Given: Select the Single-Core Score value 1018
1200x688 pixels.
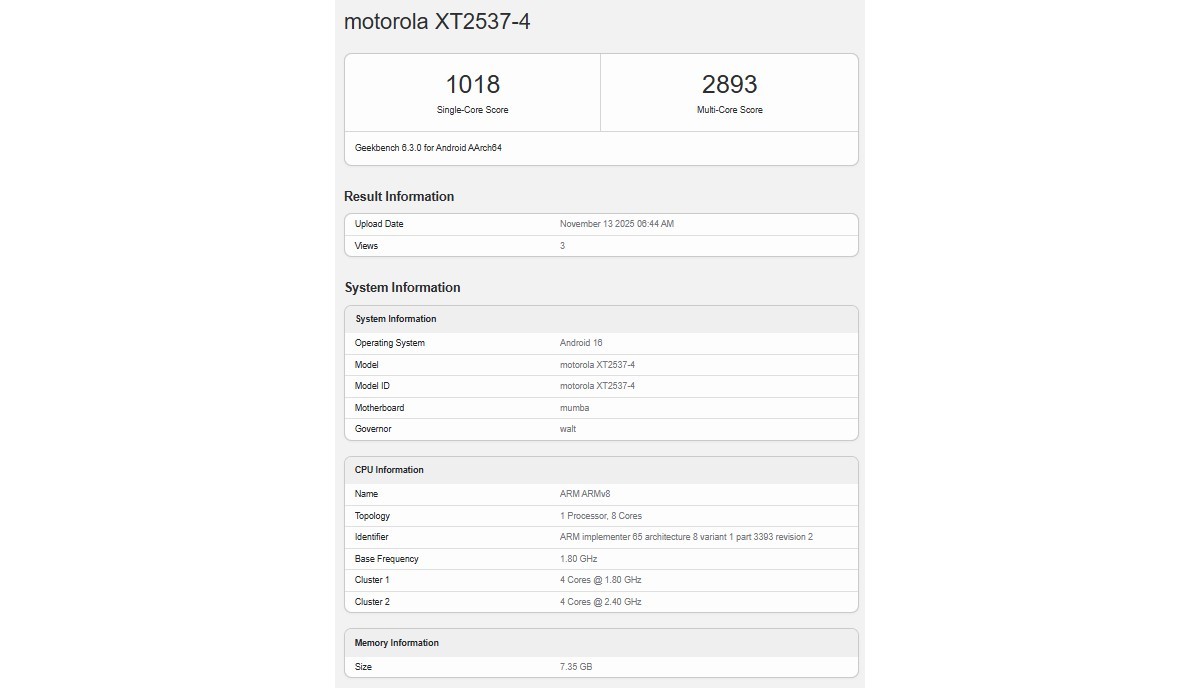Looking at the screenshot, I should (x=472, y=84).
